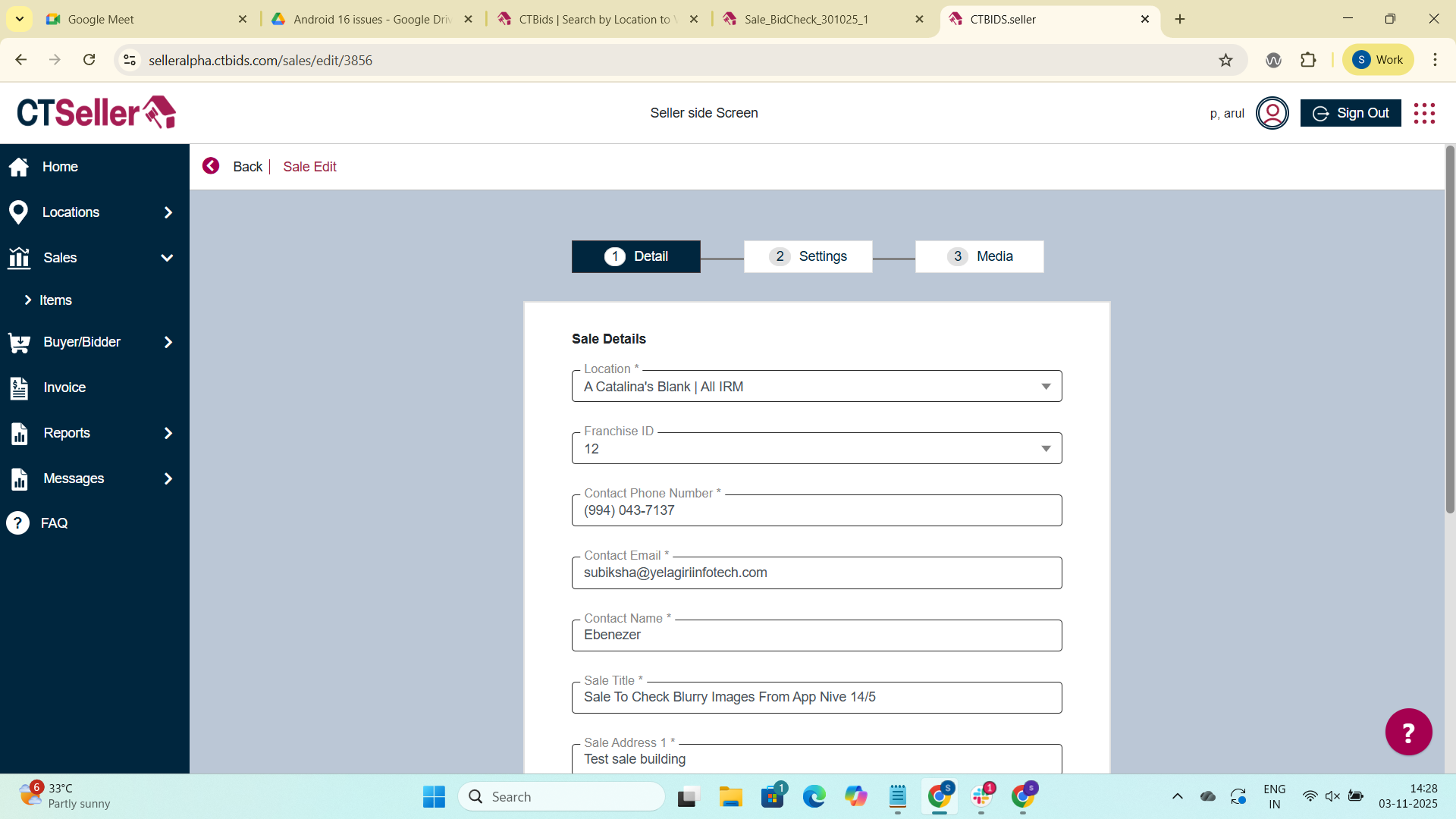Click the Home icon in sidebar
Viewport: 1456px width, 819px height.
[19, 167]
